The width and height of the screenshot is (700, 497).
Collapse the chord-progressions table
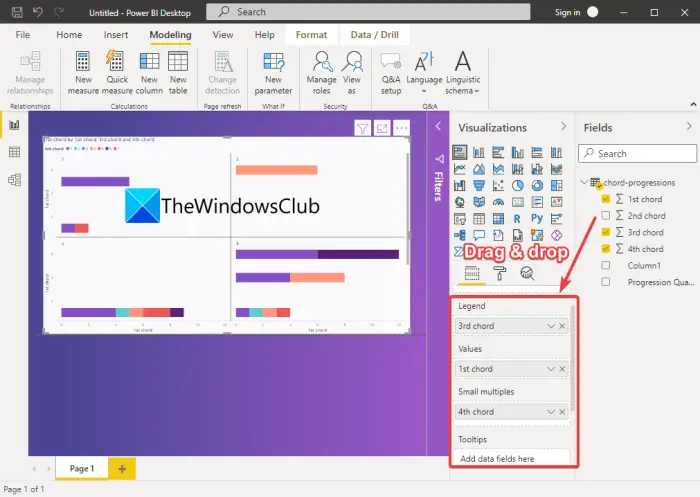[584, 182]
